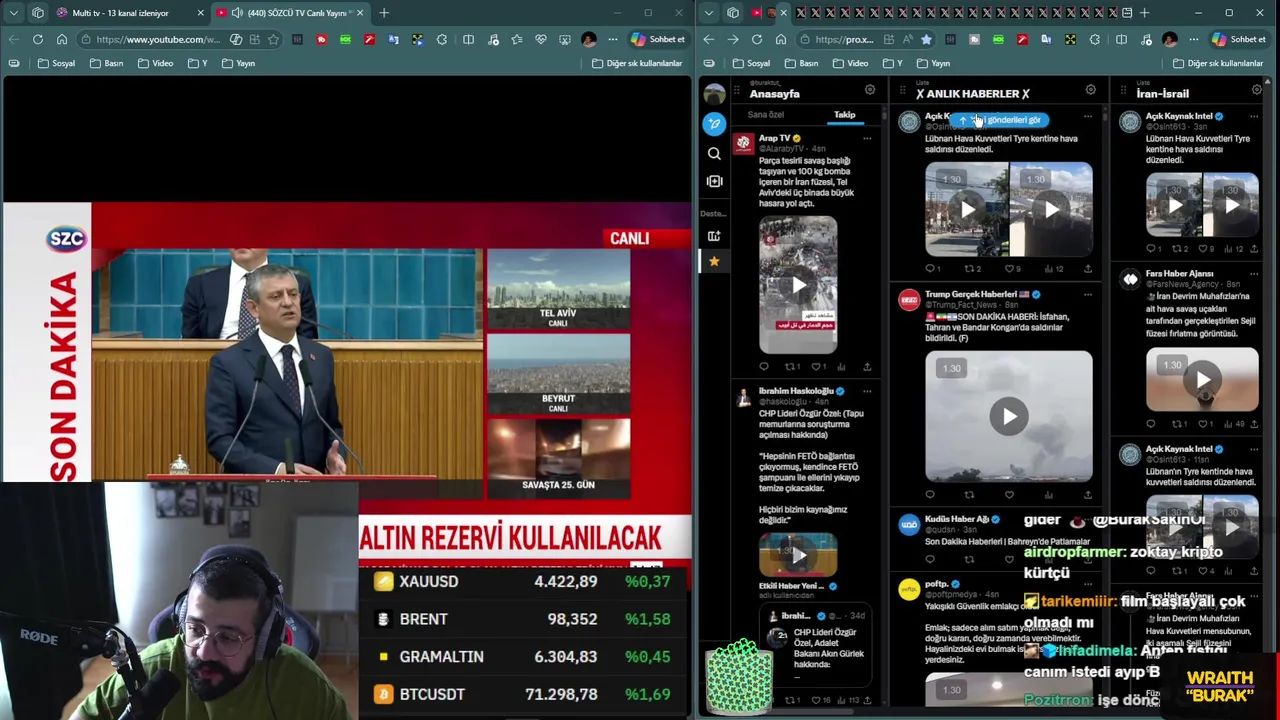Image resolution: width=1280 pixels, height=720 pixels.
Task: Compose a new post in X Pro sidebar
Action: (x=714, y=124)
